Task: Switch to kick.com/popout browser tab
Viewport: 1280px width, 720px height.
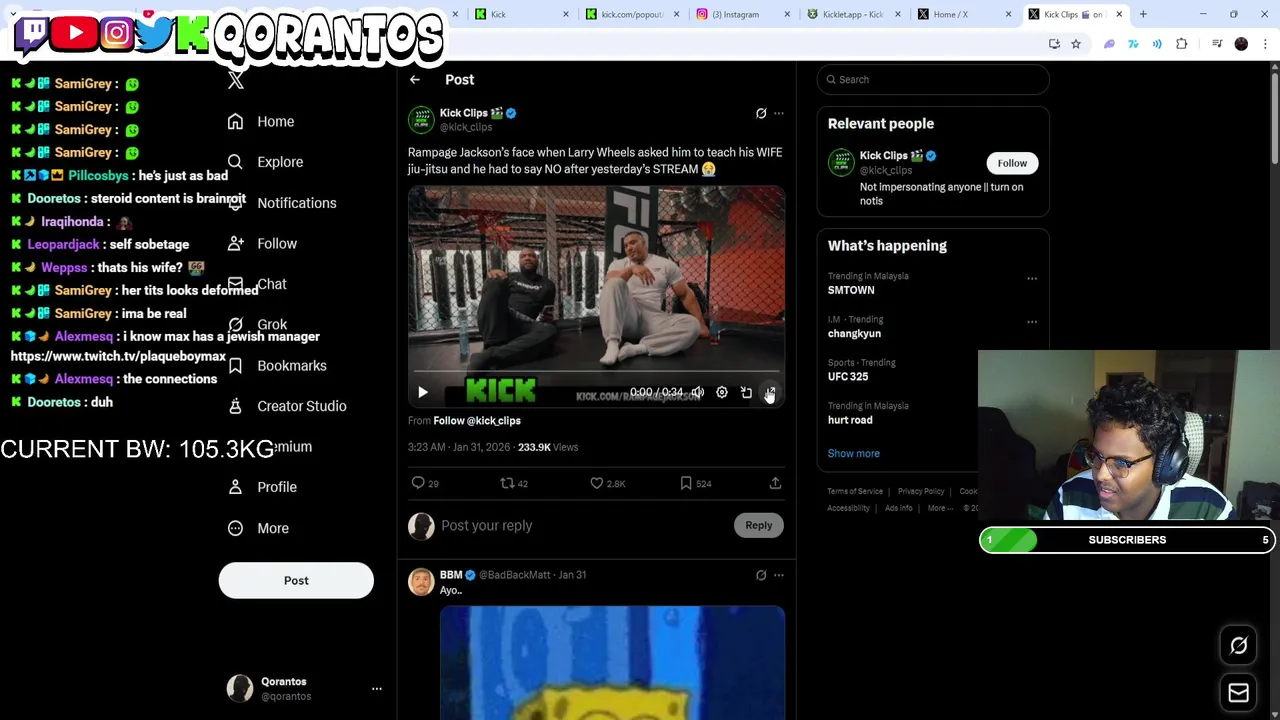Action: [x=631, y=14]
